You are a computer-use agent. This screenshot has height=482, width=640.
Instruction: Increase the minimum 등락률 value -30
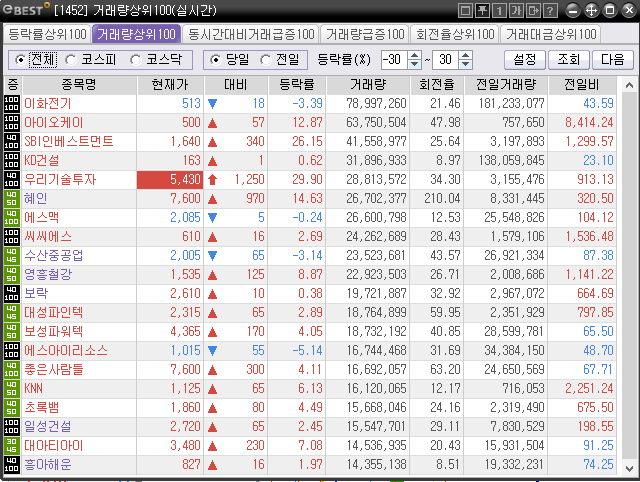(x=415, y=56)
